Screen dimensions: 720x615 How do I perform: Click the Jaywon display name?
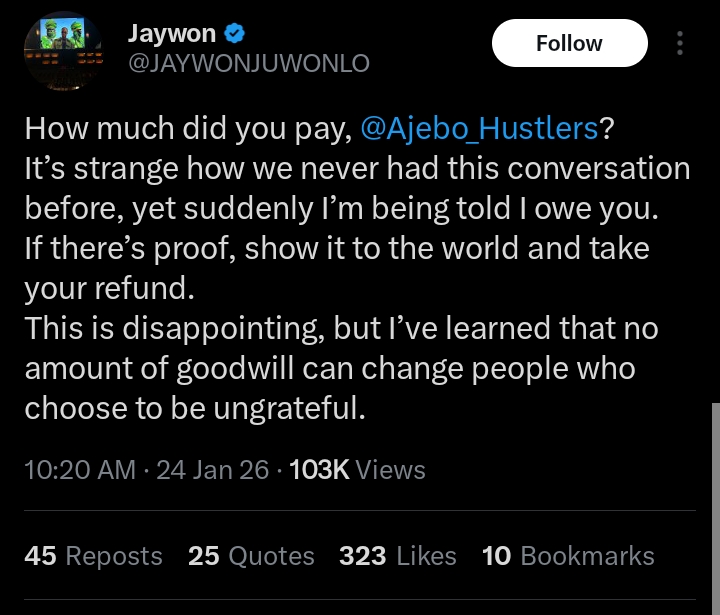171,33
